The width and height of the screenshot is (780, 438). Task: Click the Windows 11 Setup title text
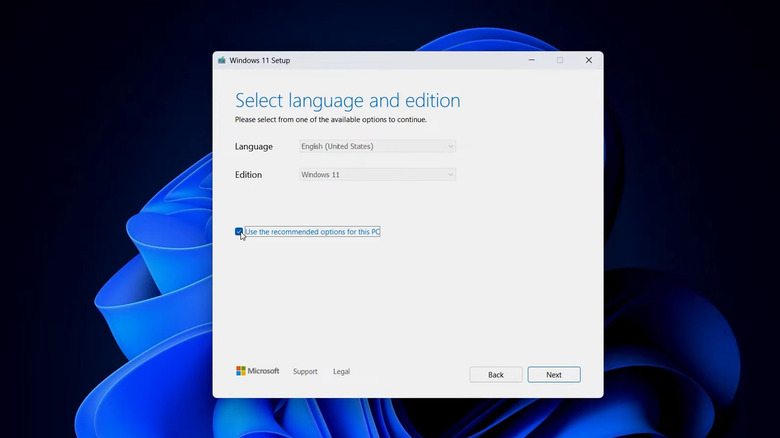pyautogui.click(x=260, y=60)
